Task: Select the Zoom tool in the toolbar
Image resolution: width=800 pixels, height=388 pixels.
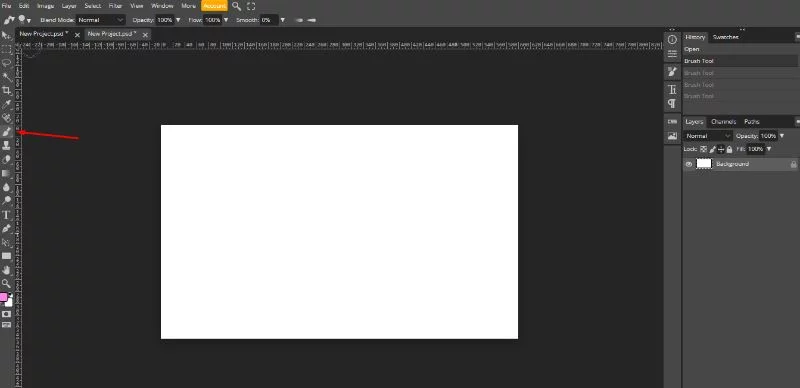Action: point(6,283)
